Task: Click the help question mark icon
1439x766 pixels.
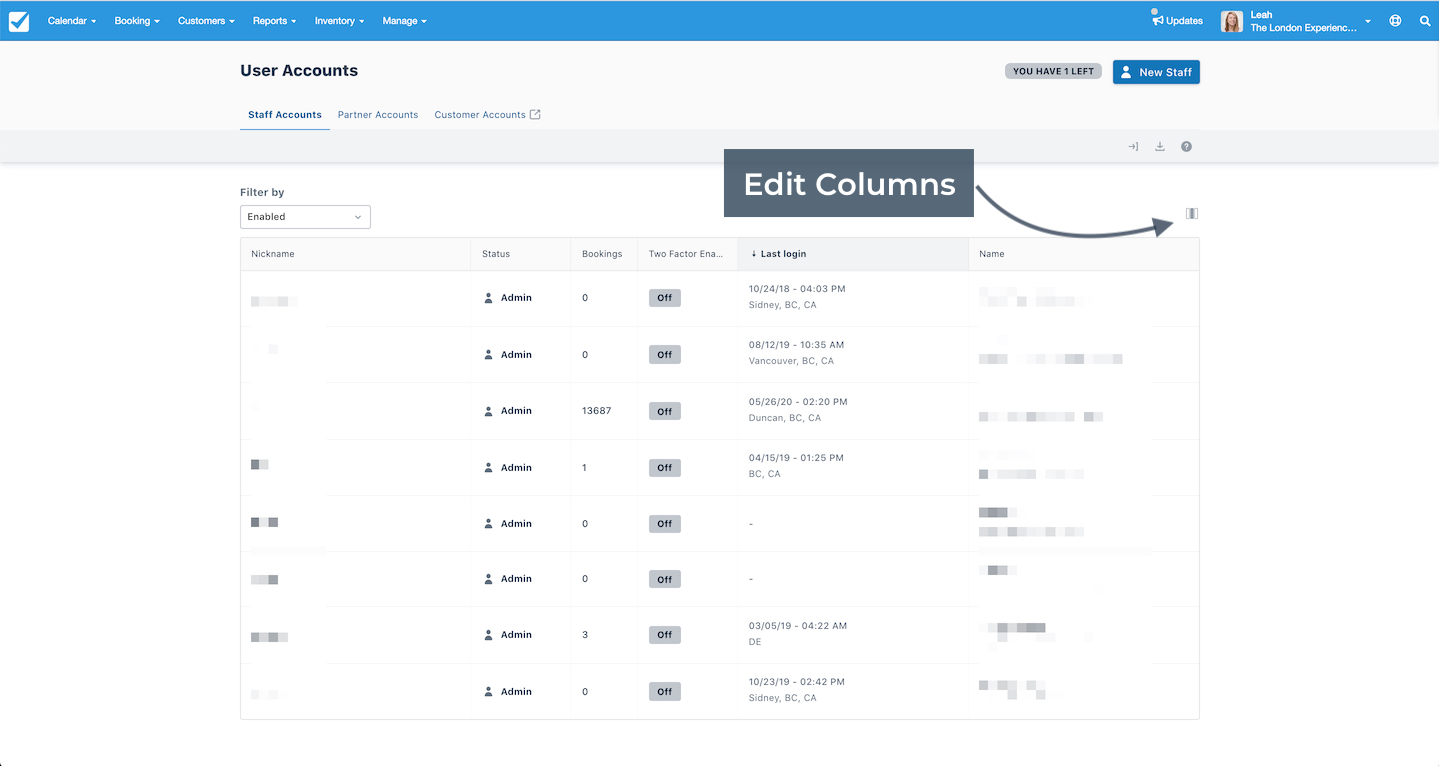Action: click(1186, 146)
